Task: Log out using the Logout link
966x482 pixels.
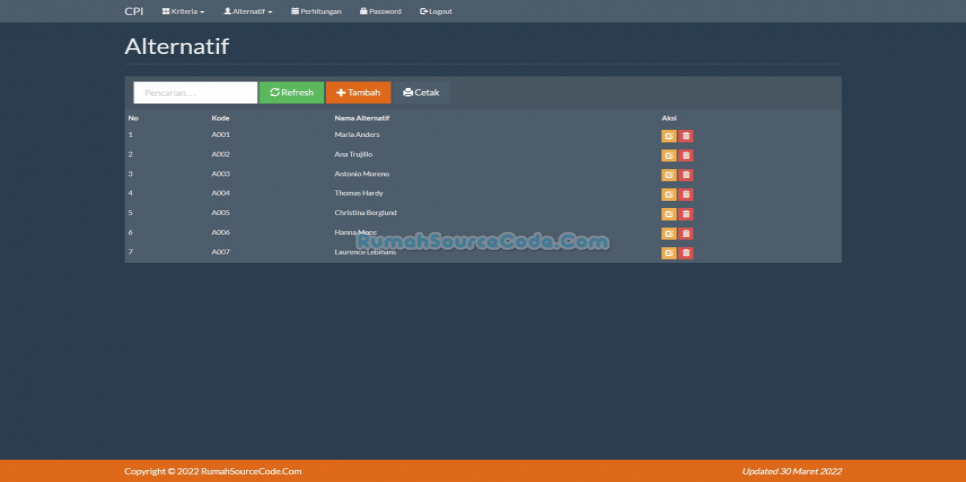Action: (436, 11)
